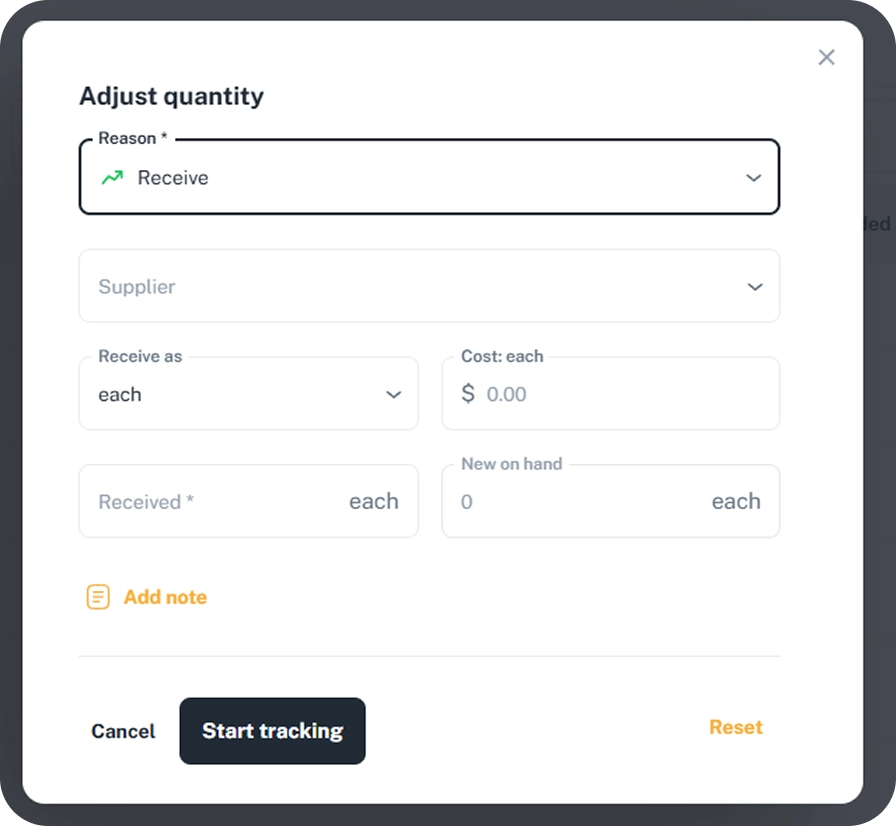The image size is (896, 826).
Task: Choose a supplier in the Supplier field
Action: coord(400,287)
